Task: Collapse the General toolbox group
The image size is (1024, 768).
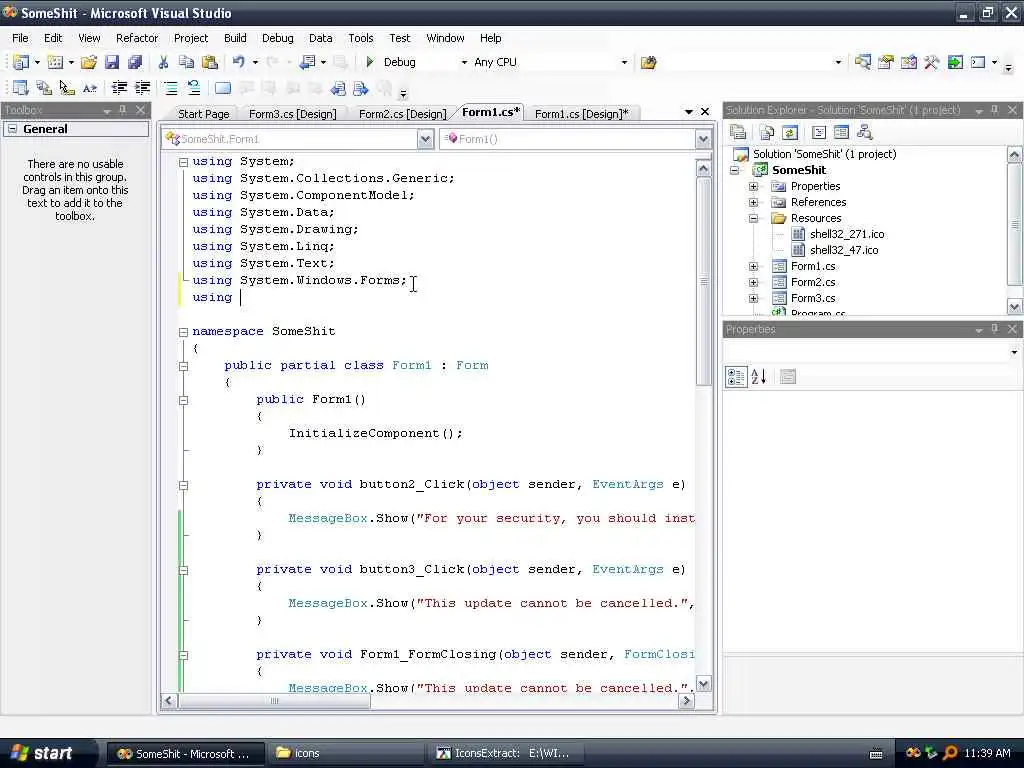Action: 12,129
